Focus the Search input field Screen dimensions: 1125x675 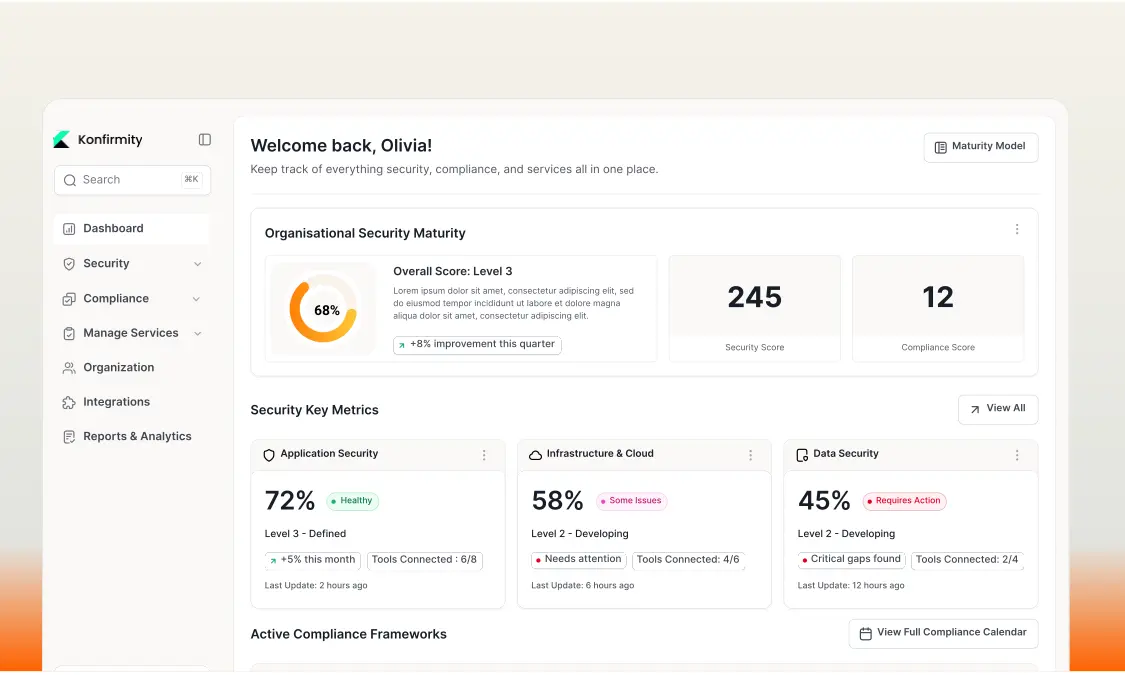pyautogui.click(x=133, y=180)
